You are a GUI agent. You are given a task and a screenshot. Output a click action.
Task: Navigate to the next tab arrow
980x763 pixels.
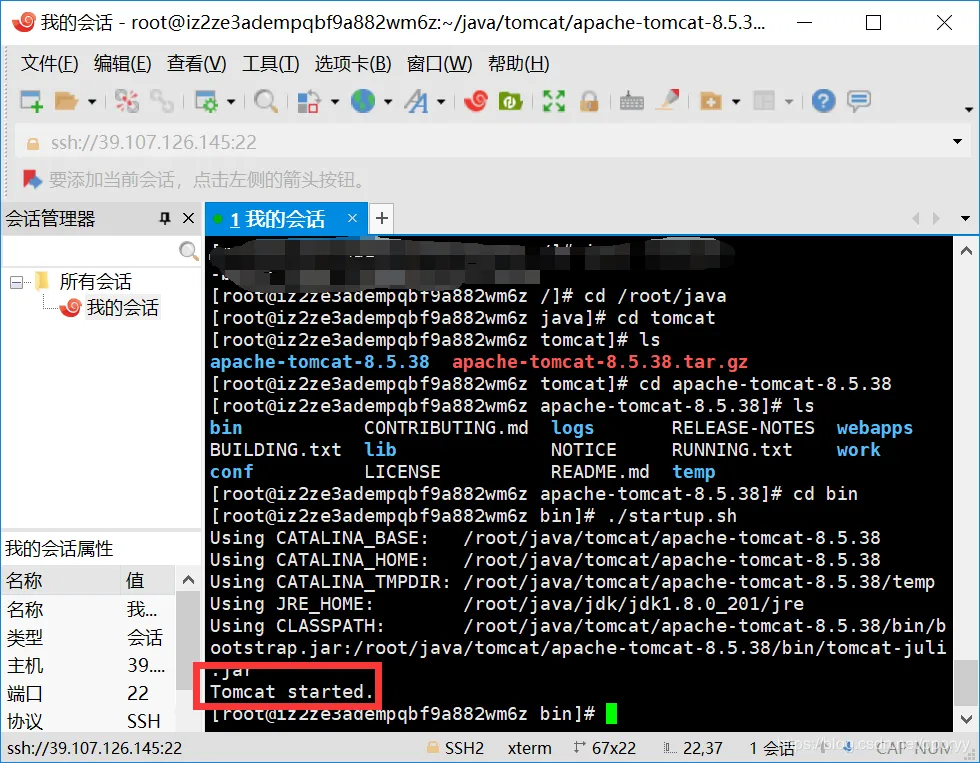(936, 218)
